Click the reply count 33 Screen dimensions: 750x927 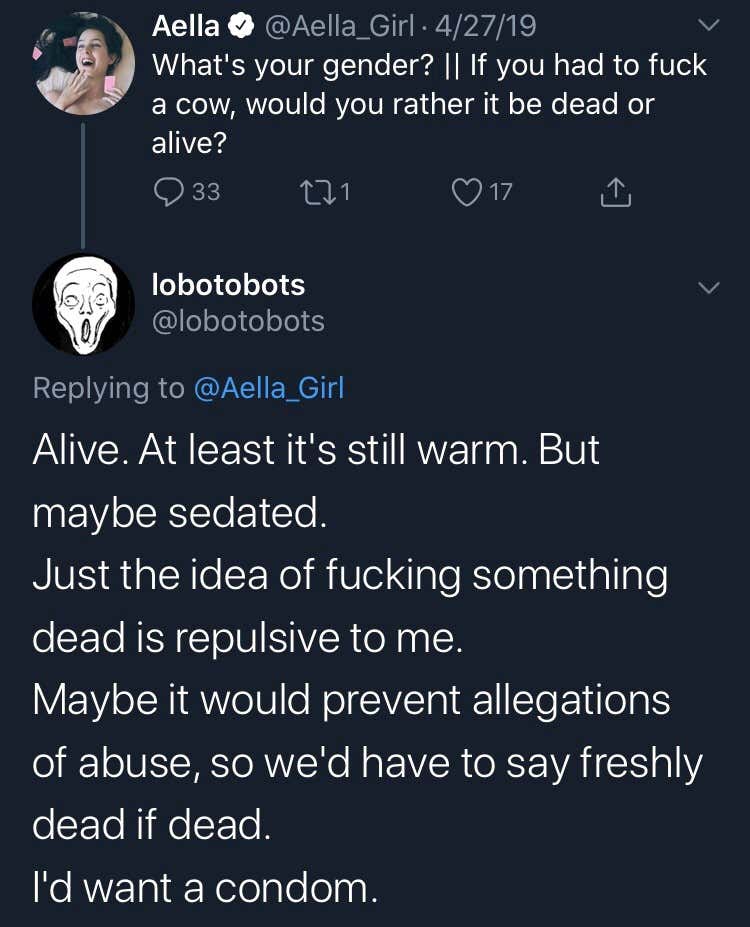[205, 191]
